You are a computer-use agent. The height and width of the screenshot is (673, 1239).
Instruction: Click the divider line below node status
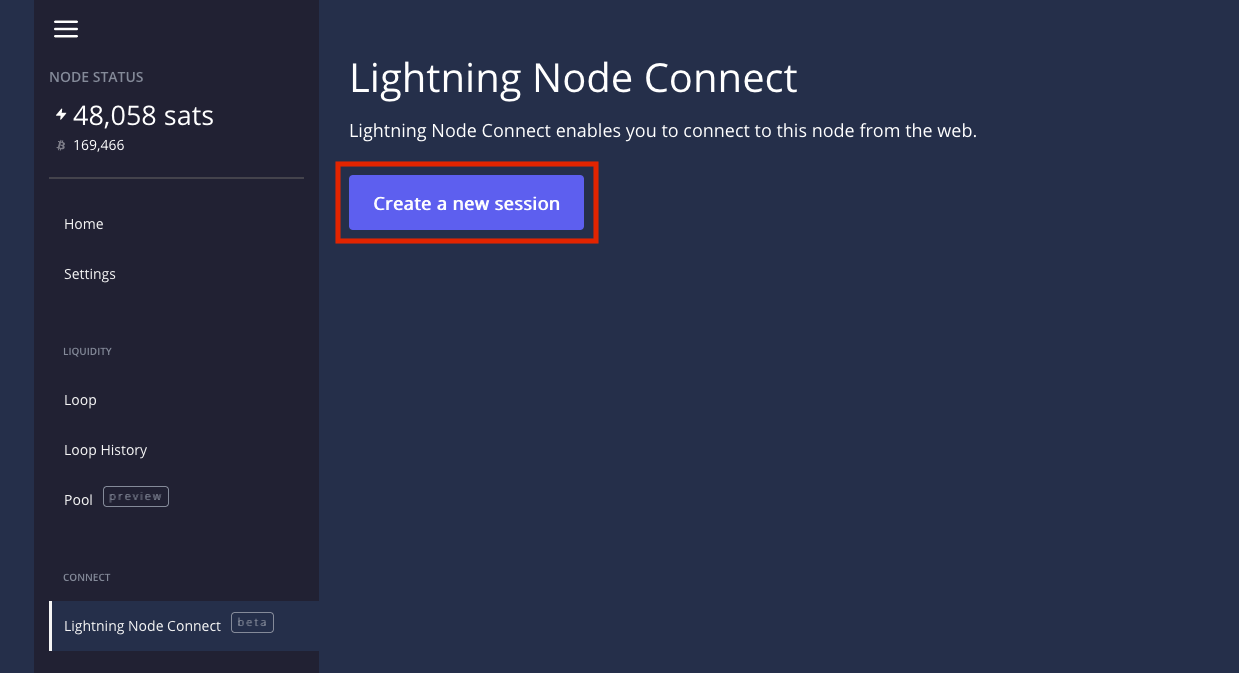click(176, 178)
